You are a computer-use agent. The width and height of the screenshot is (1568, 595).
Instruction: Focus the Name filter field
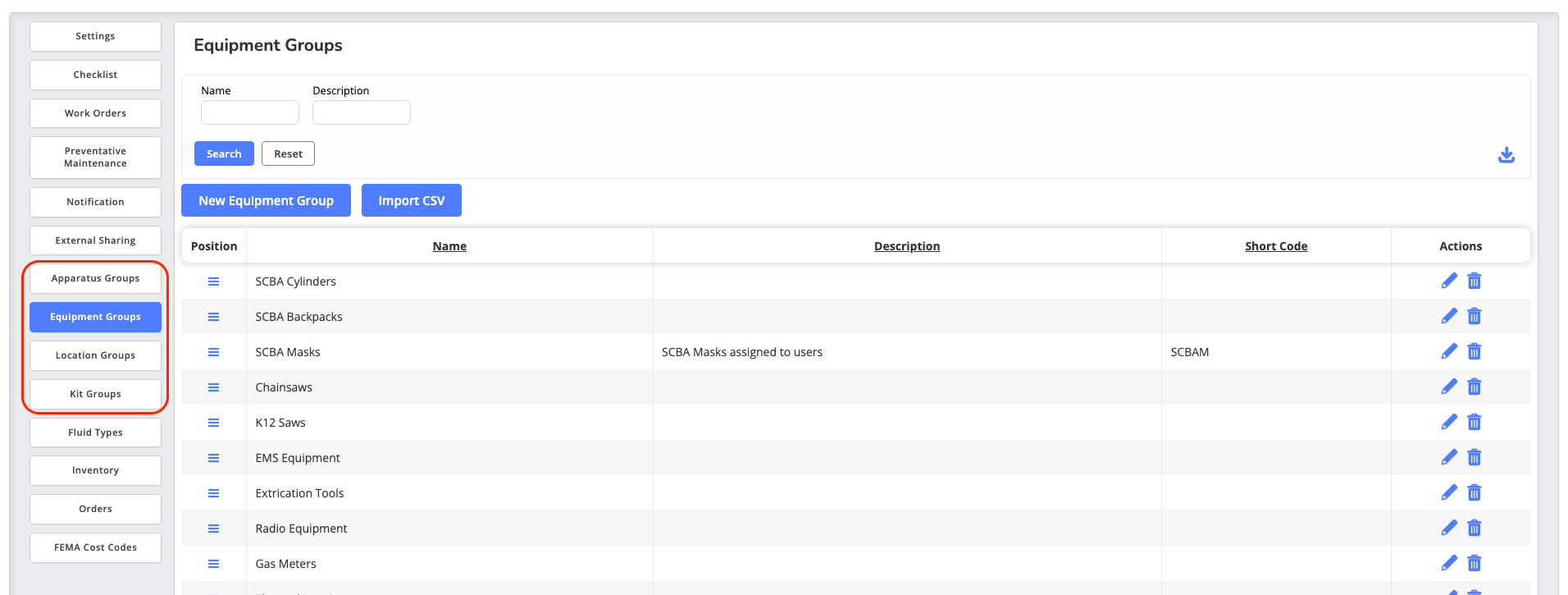pos(250,112)
